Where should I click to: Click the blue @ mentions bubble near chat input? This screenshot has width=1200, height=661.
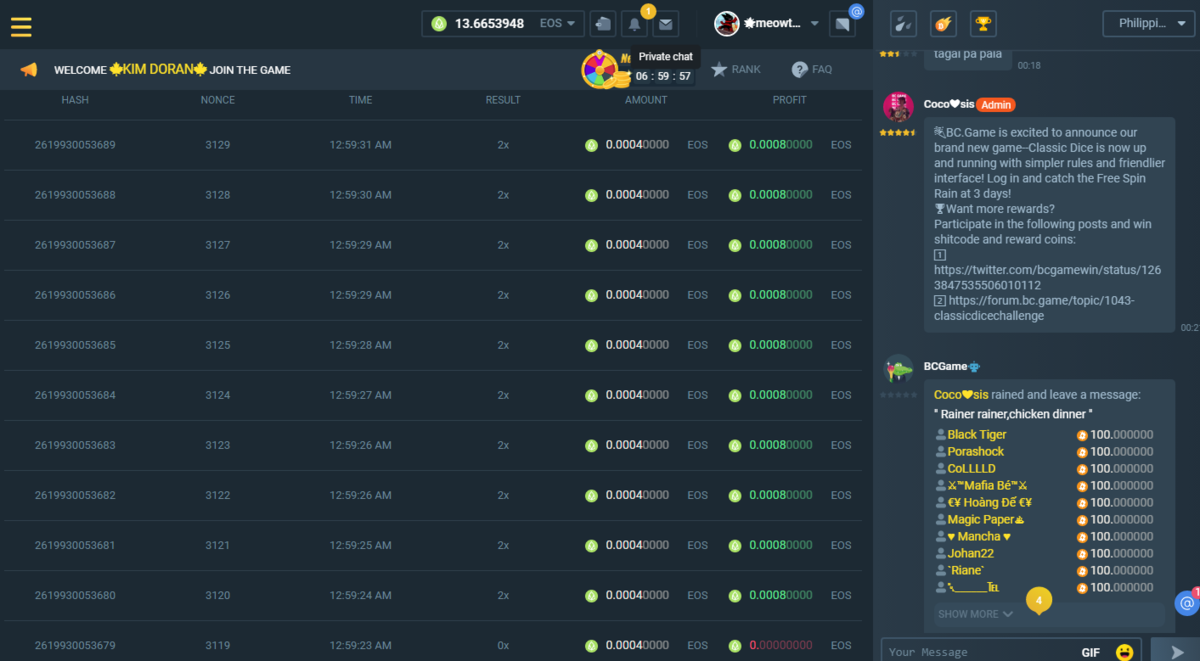(x=1186, y=603)
